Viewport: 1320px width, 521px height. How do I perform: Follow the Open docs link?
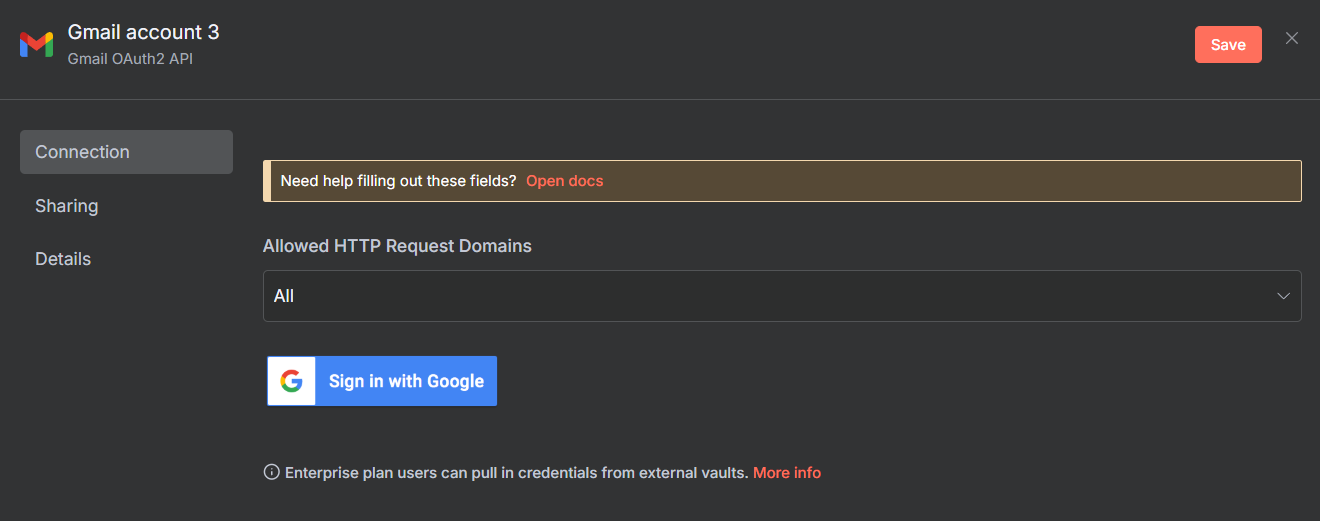point(564,181)
